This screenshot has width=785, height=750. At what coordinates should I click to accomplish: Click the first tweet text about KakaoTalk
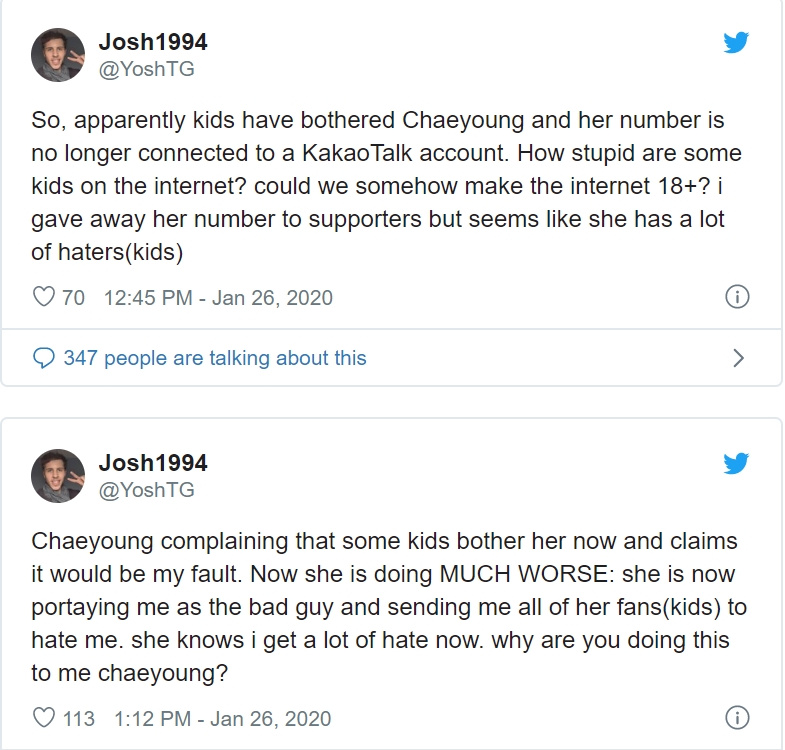coord(386,186)
